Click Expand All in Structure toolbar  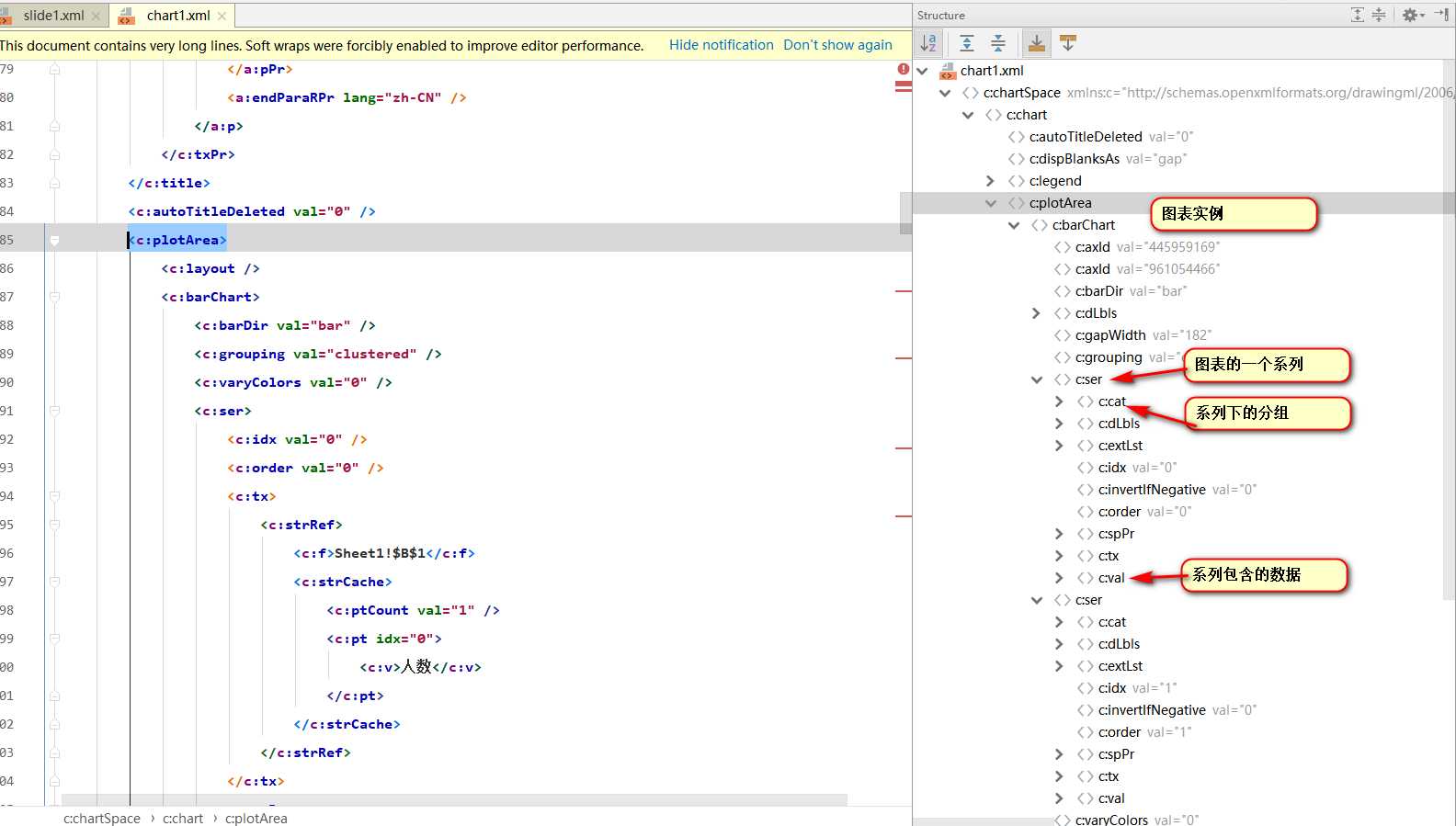[x=967, y=43]
